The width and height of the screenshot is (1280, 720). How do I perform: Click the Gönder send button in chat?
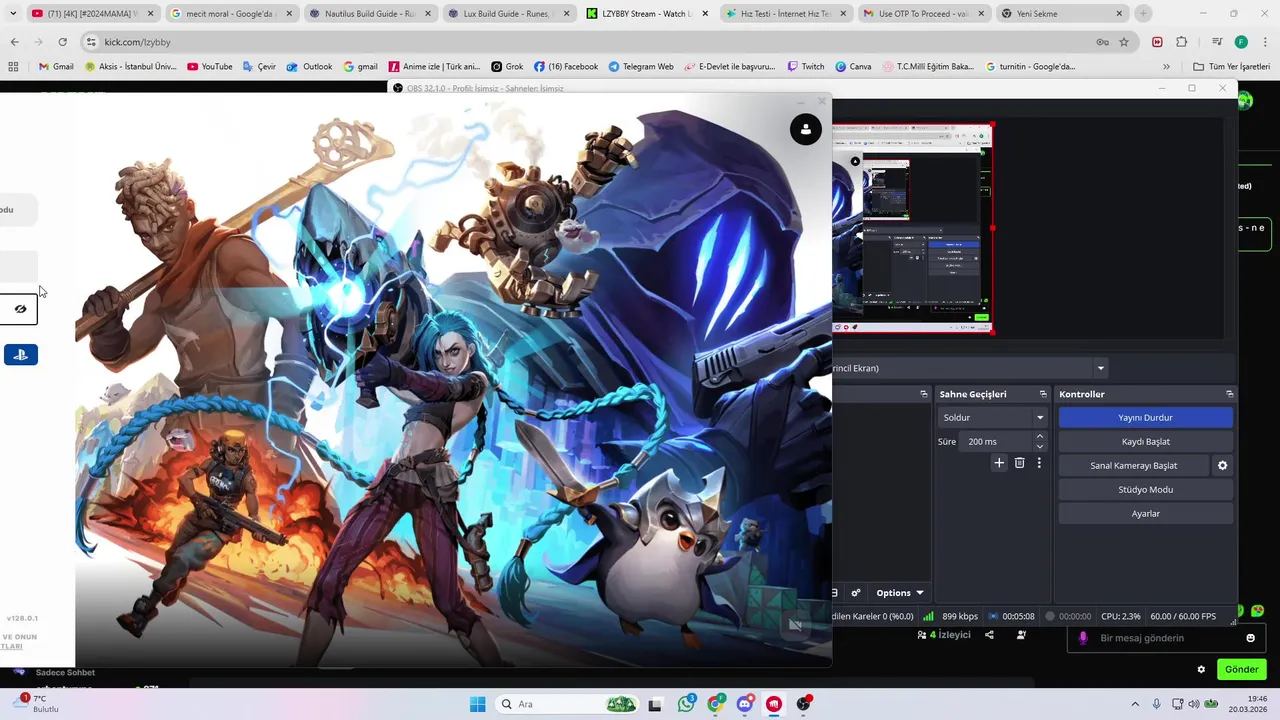click(1241, 669)
